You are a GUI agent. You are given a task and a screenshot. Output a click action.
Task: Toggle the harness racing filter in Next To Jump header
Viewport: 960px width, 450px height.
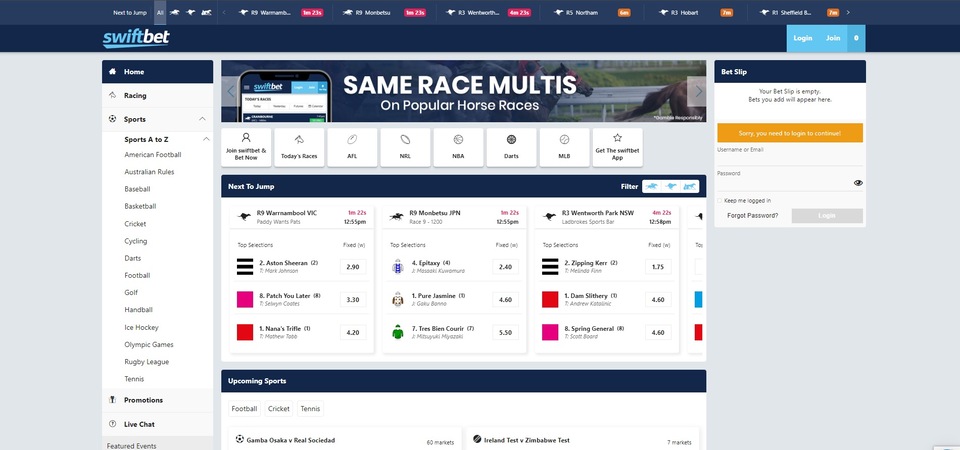click(689, 186)
